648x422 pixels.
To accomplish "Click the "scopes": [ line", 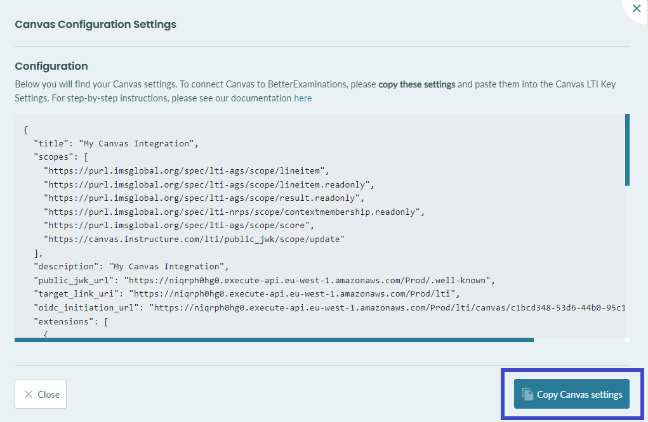I will pos(62,157).
